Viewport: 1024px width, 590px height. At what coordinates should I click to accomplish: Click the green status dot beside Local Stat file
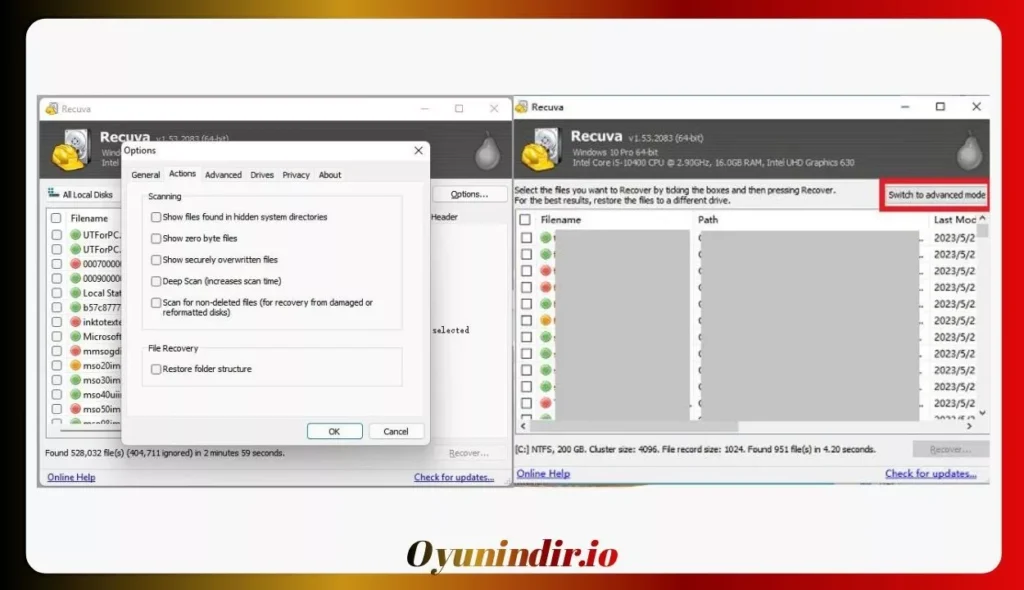(76, 293)
